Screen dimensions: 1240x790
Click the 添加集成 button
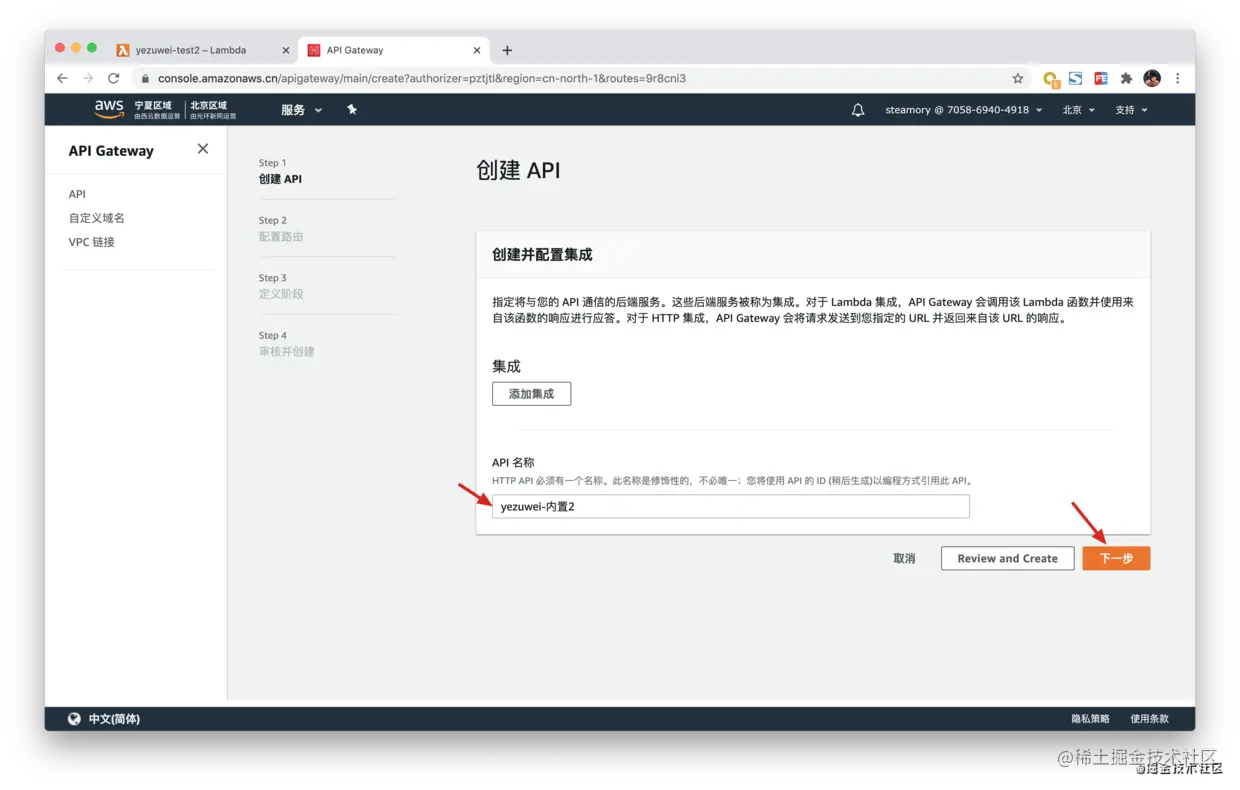531,394
